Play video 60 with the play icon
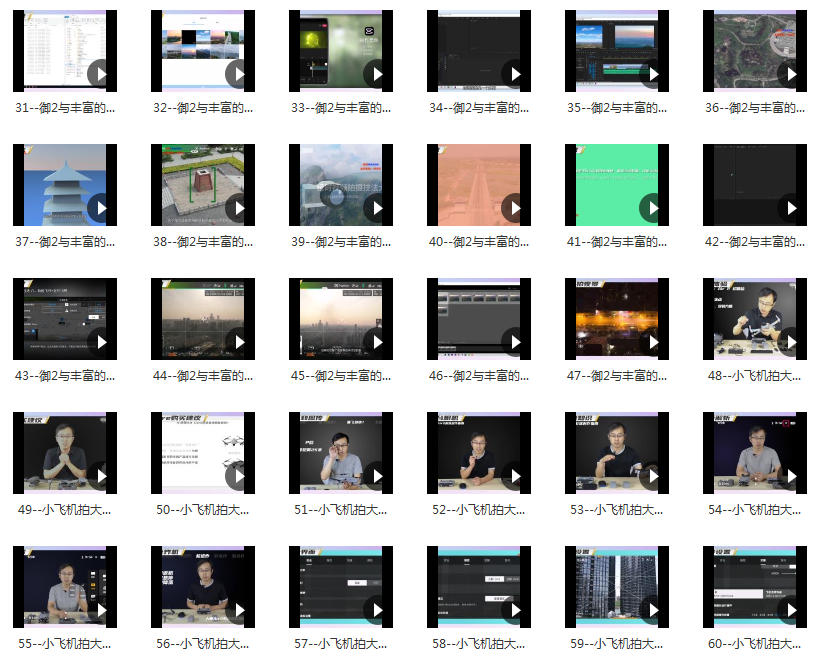The image size is (819, 655). [790, 610]
